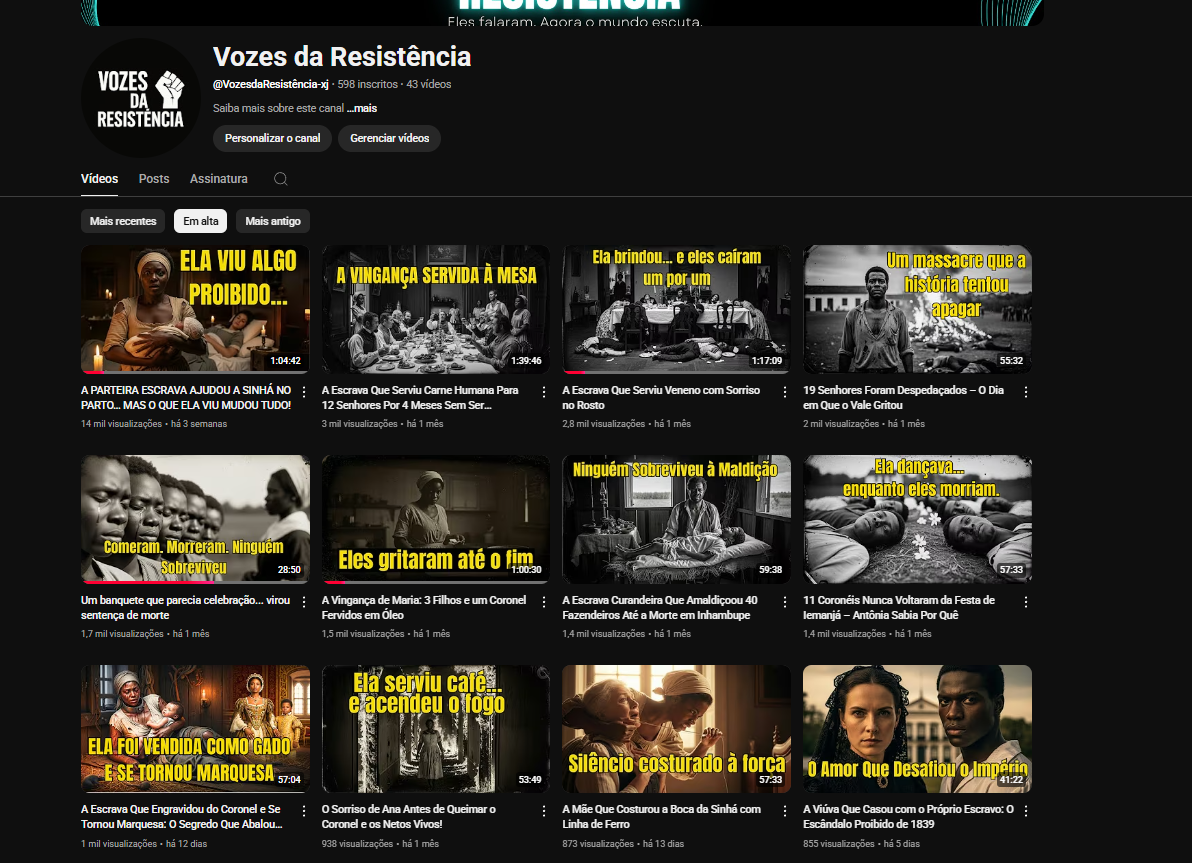Select the 'Mais antigo' filter chip

tap(272, 221)
